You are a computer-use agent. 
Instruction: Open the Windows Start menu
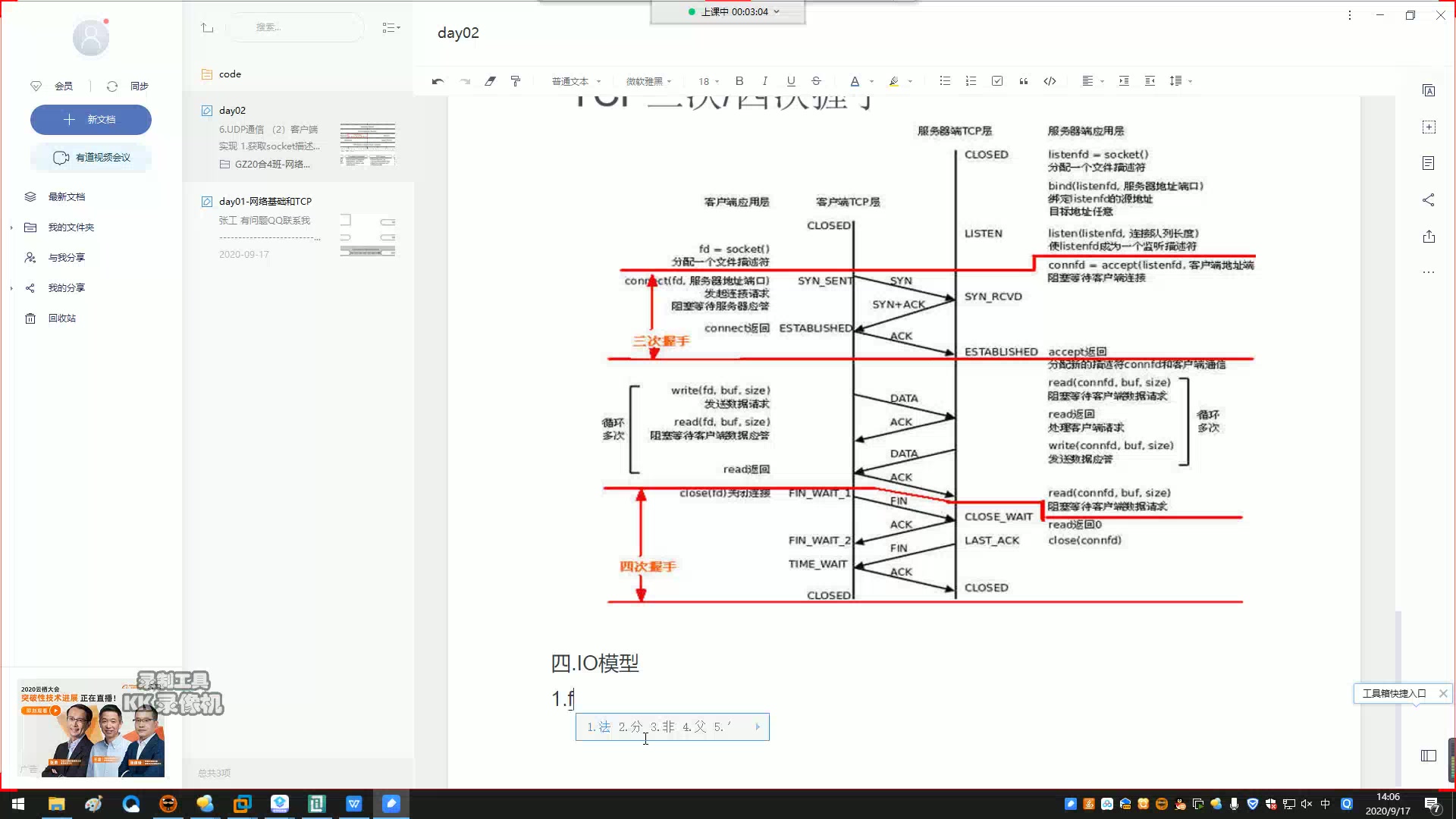[18, 804]
